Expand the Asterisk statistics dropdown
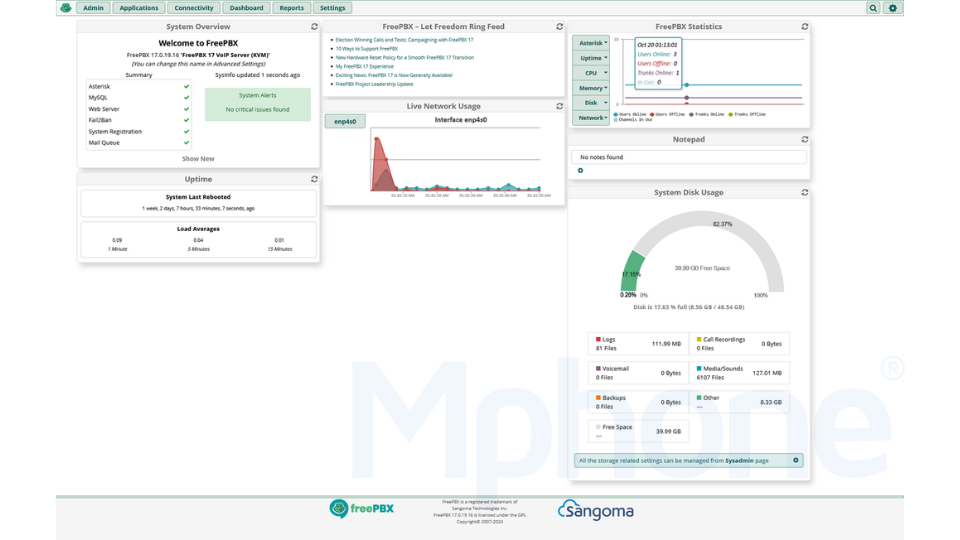960x540 pixels. coord(591,43)
